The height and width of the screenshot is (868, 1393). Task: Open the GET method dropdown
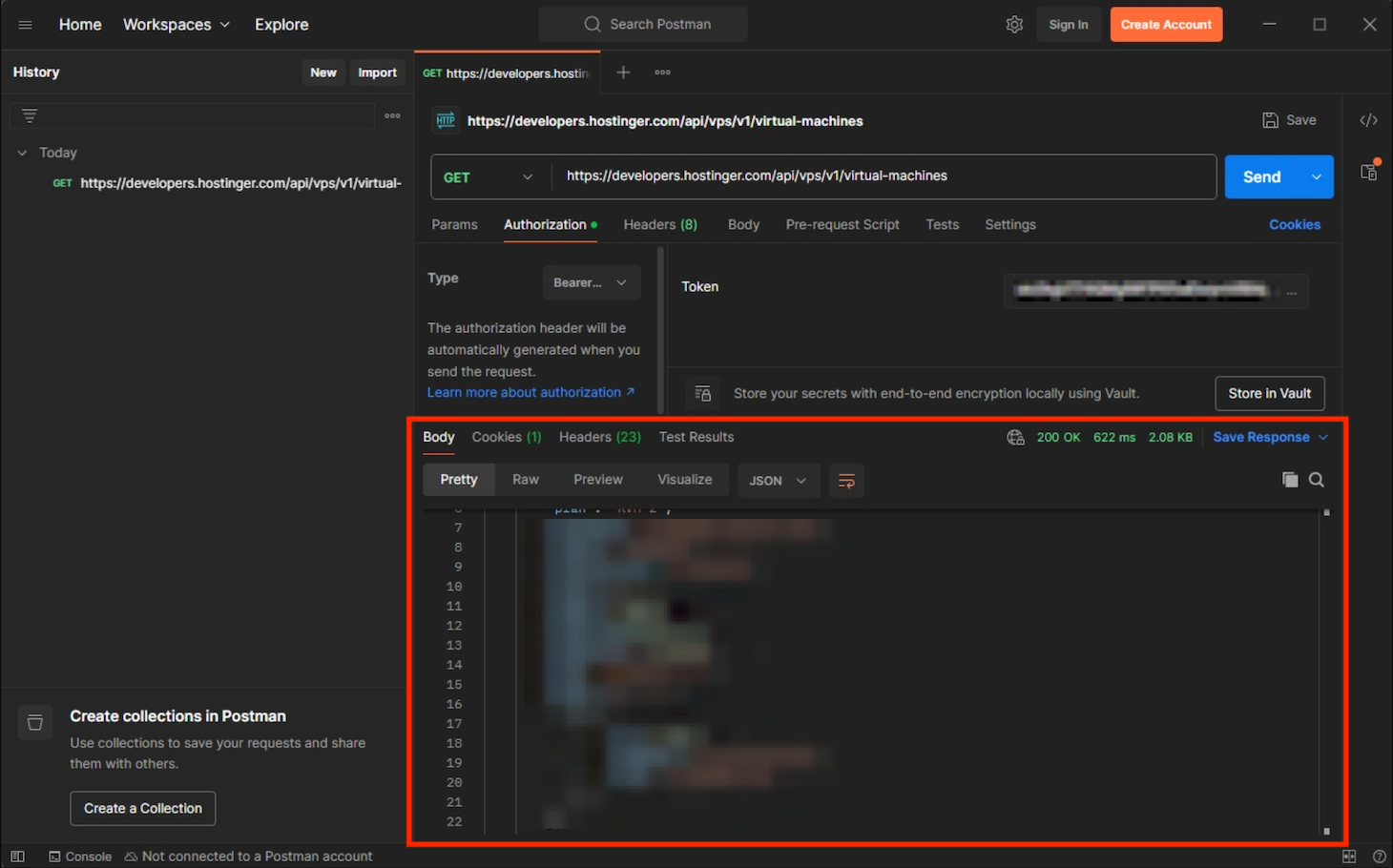coord(489,176)
